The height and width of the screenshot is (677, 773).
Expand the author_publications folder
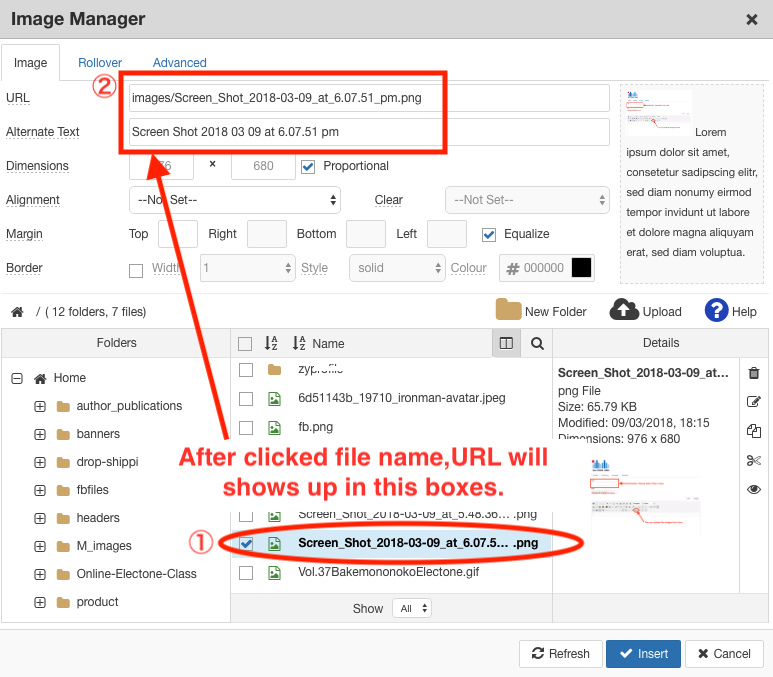pos(40,406)
